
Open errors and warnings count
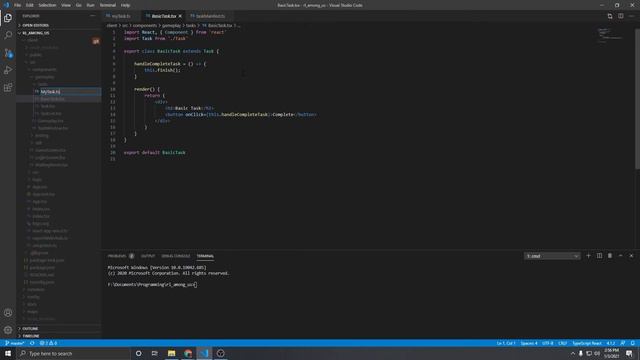[x=48, y=343]
